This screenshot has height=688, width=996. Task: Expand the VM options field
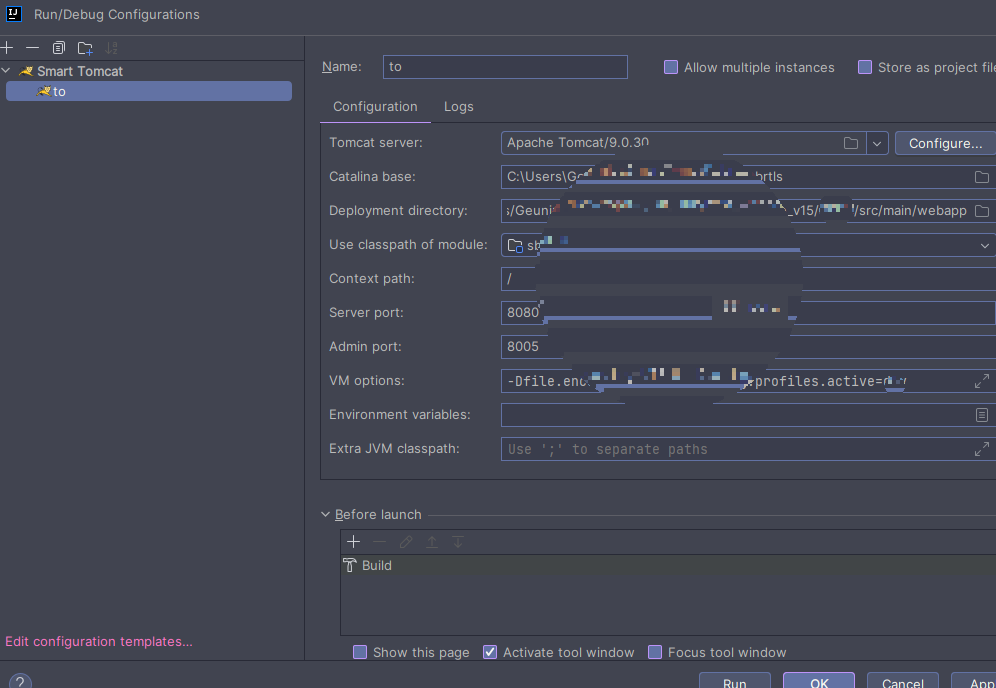pyautogui.click(x=981, y=381)
